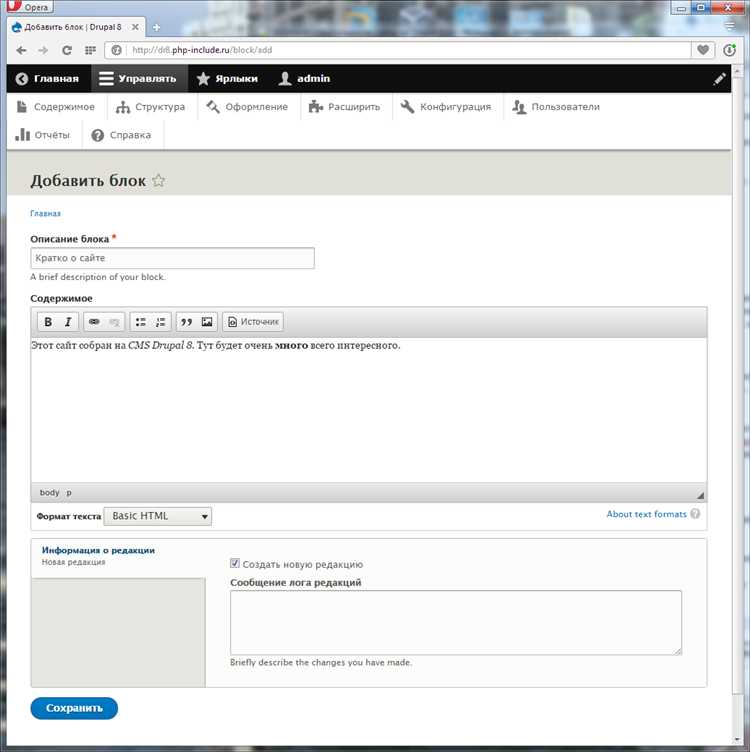
Task: Open Ярлыки shortcuts menu
Action: (x=227, y=79)
